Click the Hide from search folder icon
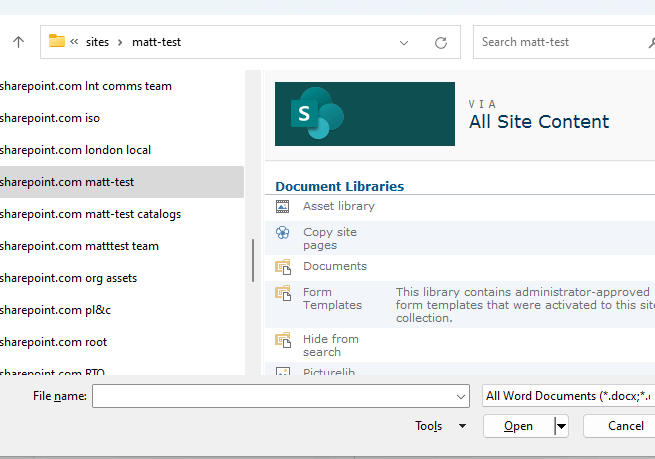Viewport: 655px width, 459px height. (x=283, y=340)
